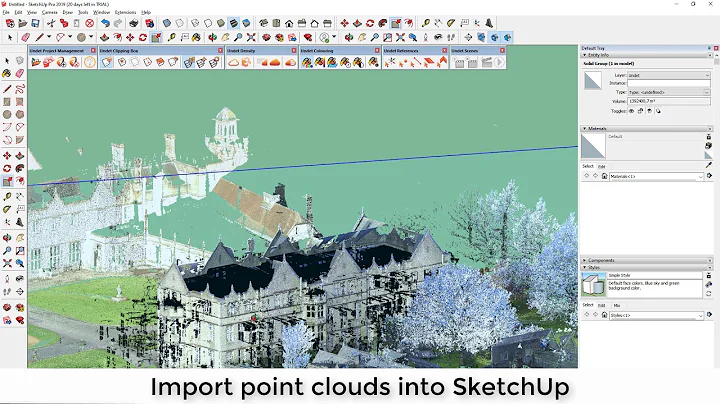This screenshot has height=404, width=720.
Task: Expand the Components panel
Action: click(x=584, y=260)
